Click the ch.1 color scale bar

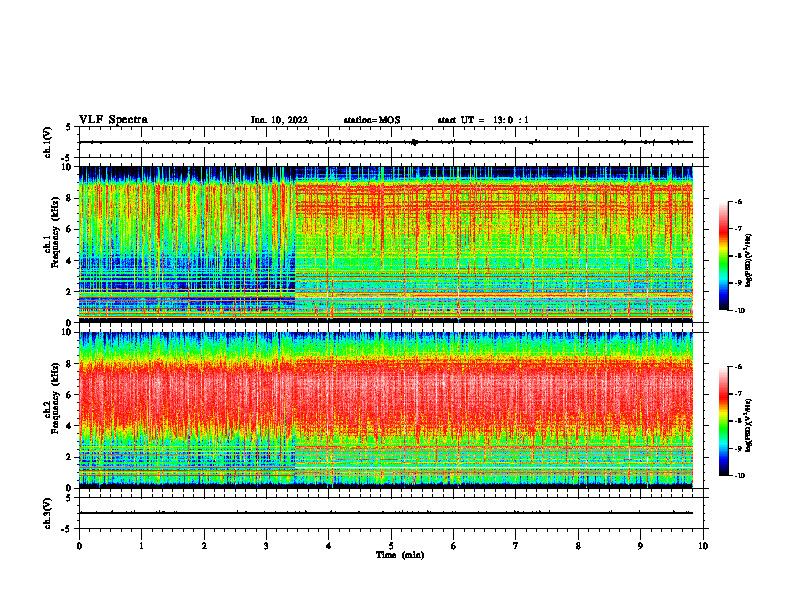click(723, 256)
